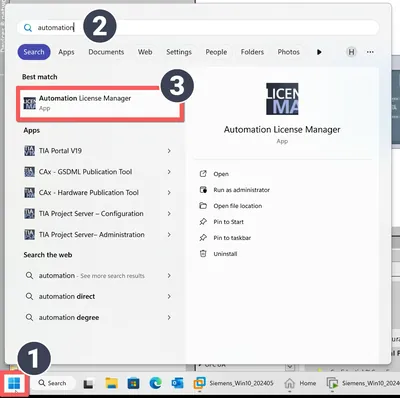
Task: Choose Pin to taskbar
Action: (232, 238)
